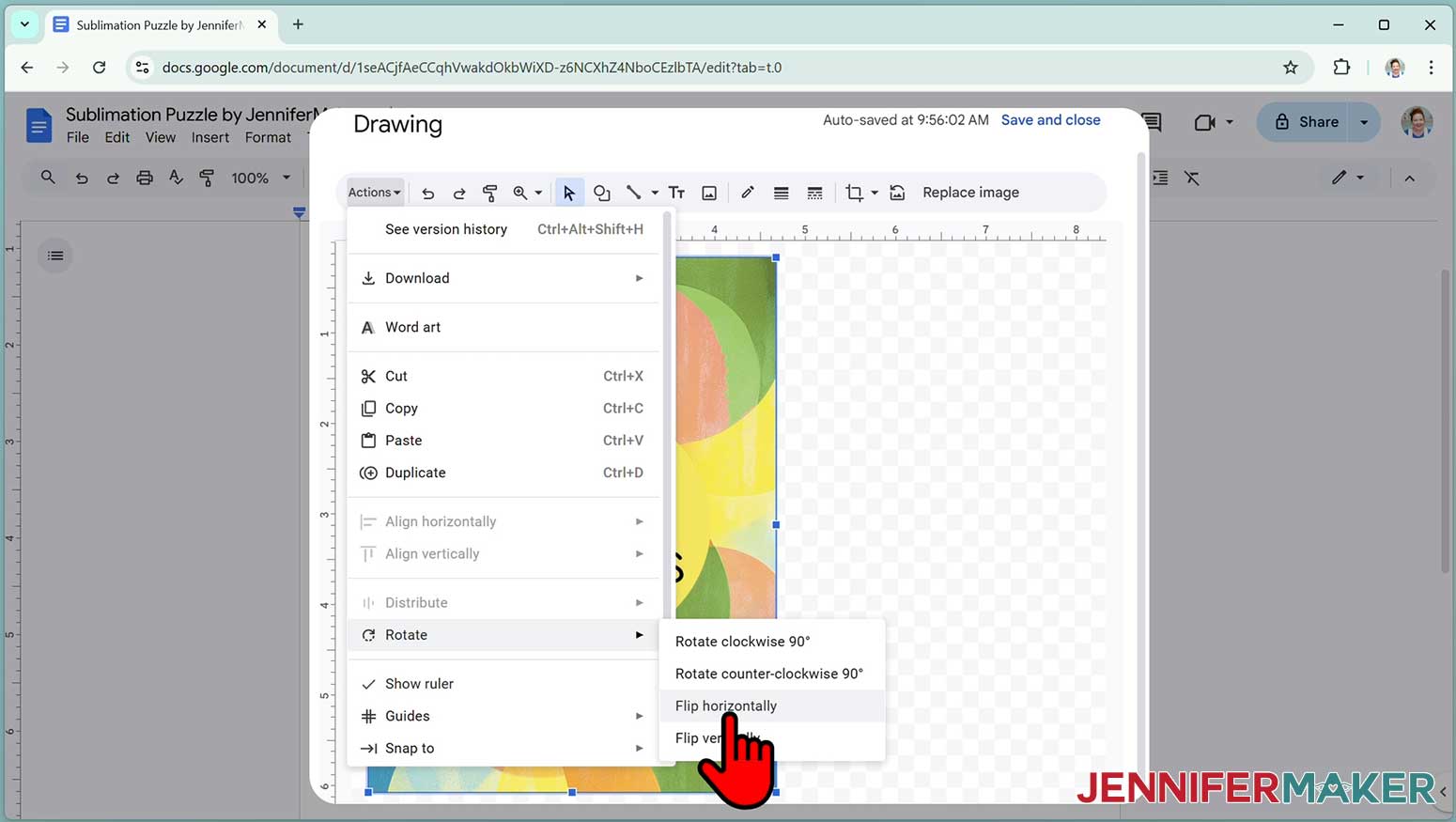The image size is (1456, 822).
Task: Choose Flip horizontally
Action: tap(772, 706)
